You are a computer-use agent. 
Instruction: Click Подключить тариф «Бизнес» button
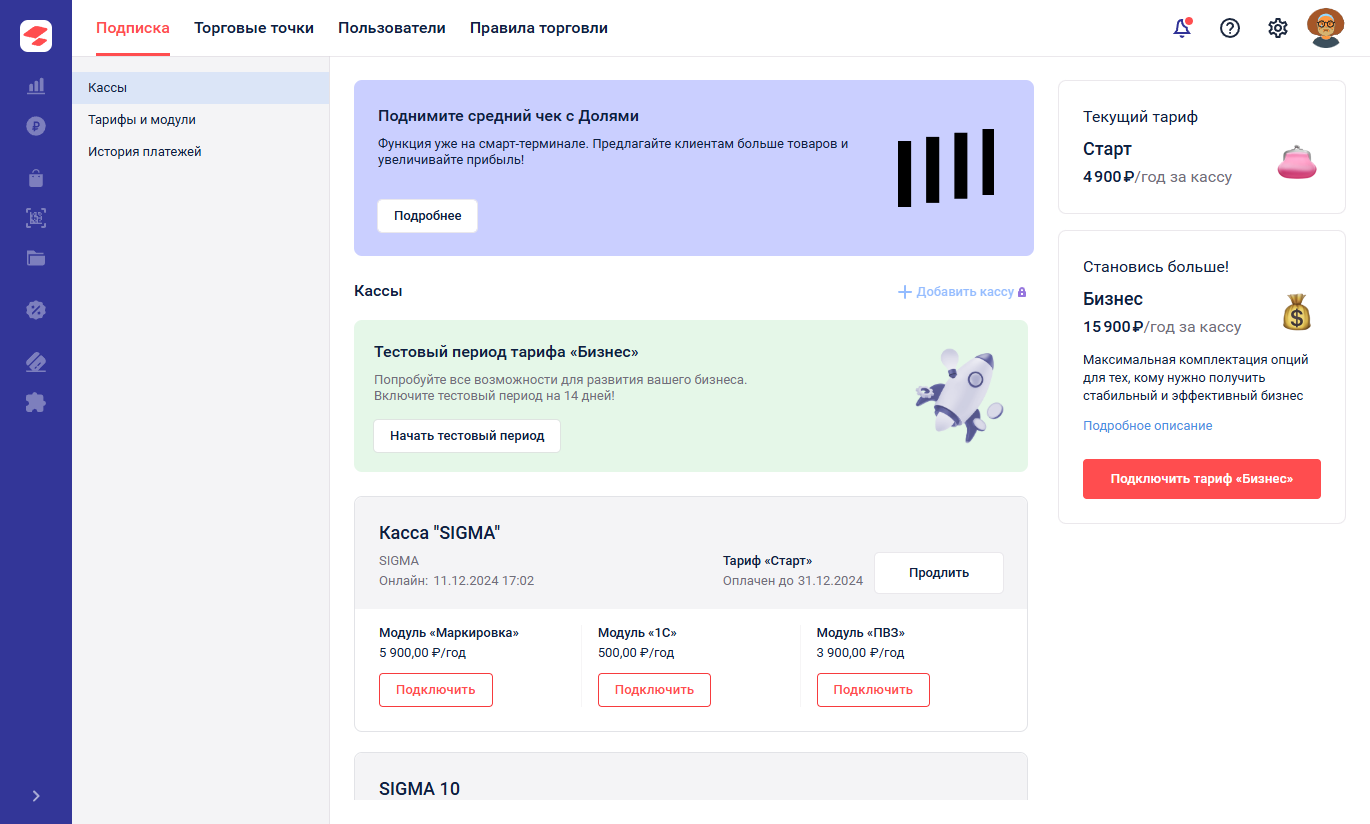click(x=1201, y=479)
